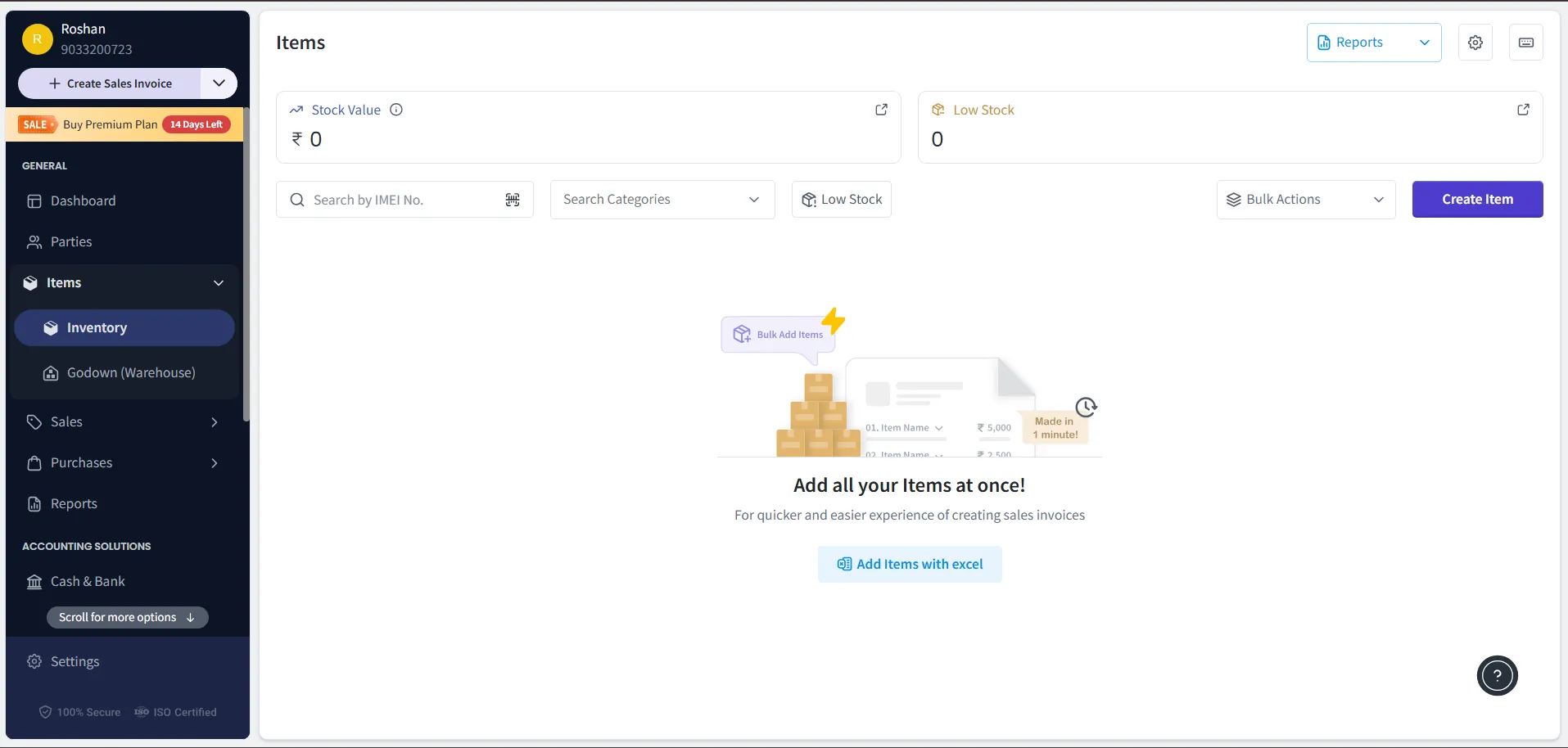Screen dimensions: 1568x748
Task: Click the Godown warehouse icon
Action: pos(51,373)
